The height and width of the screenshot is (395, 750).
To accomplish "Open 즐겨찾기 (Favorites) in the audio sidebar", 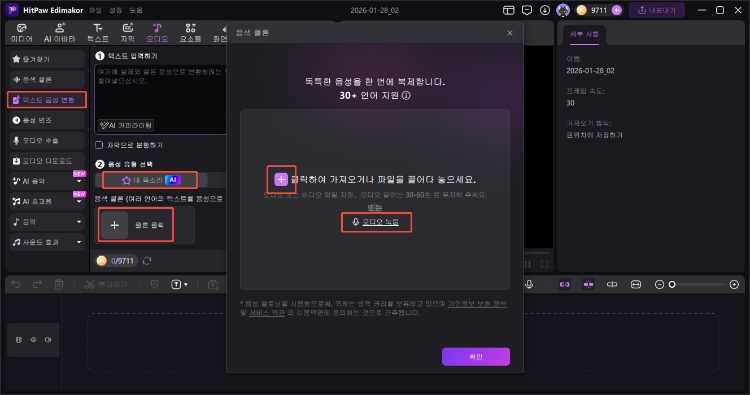I will click(x=47, y=59).
